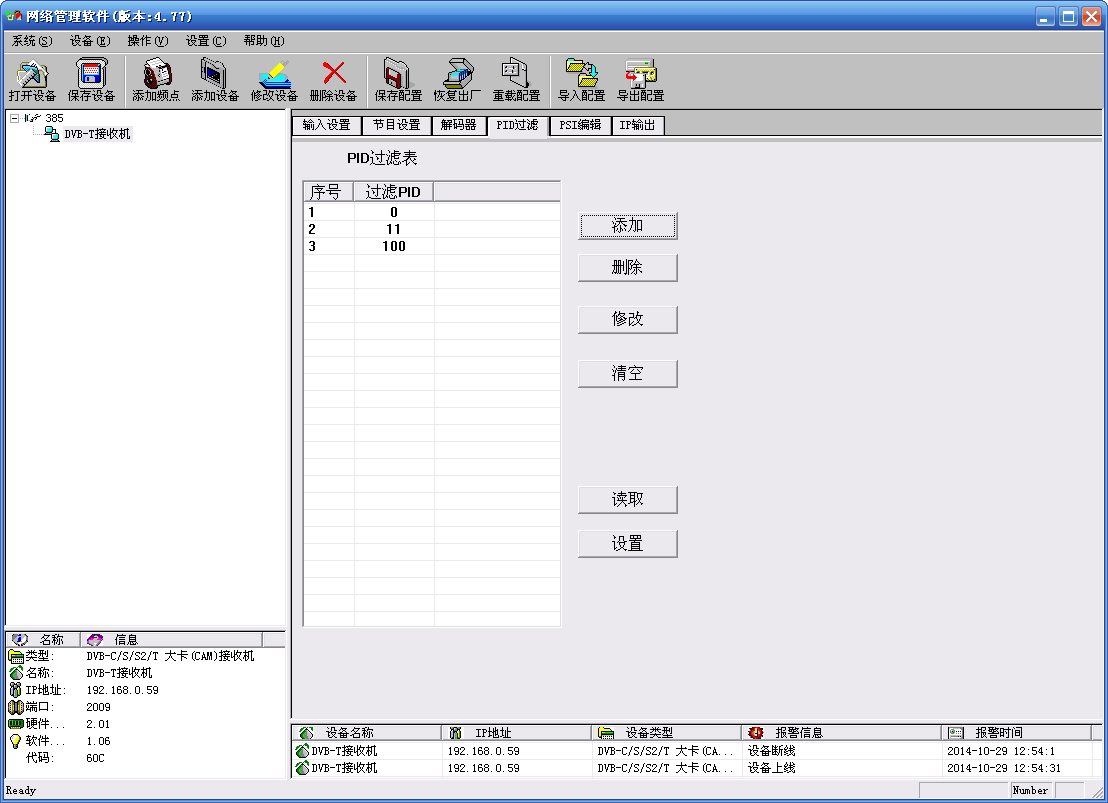This screenshot has height=803, width=1108.
Task: Click the 385 network root icon
Action: (33, 118)
